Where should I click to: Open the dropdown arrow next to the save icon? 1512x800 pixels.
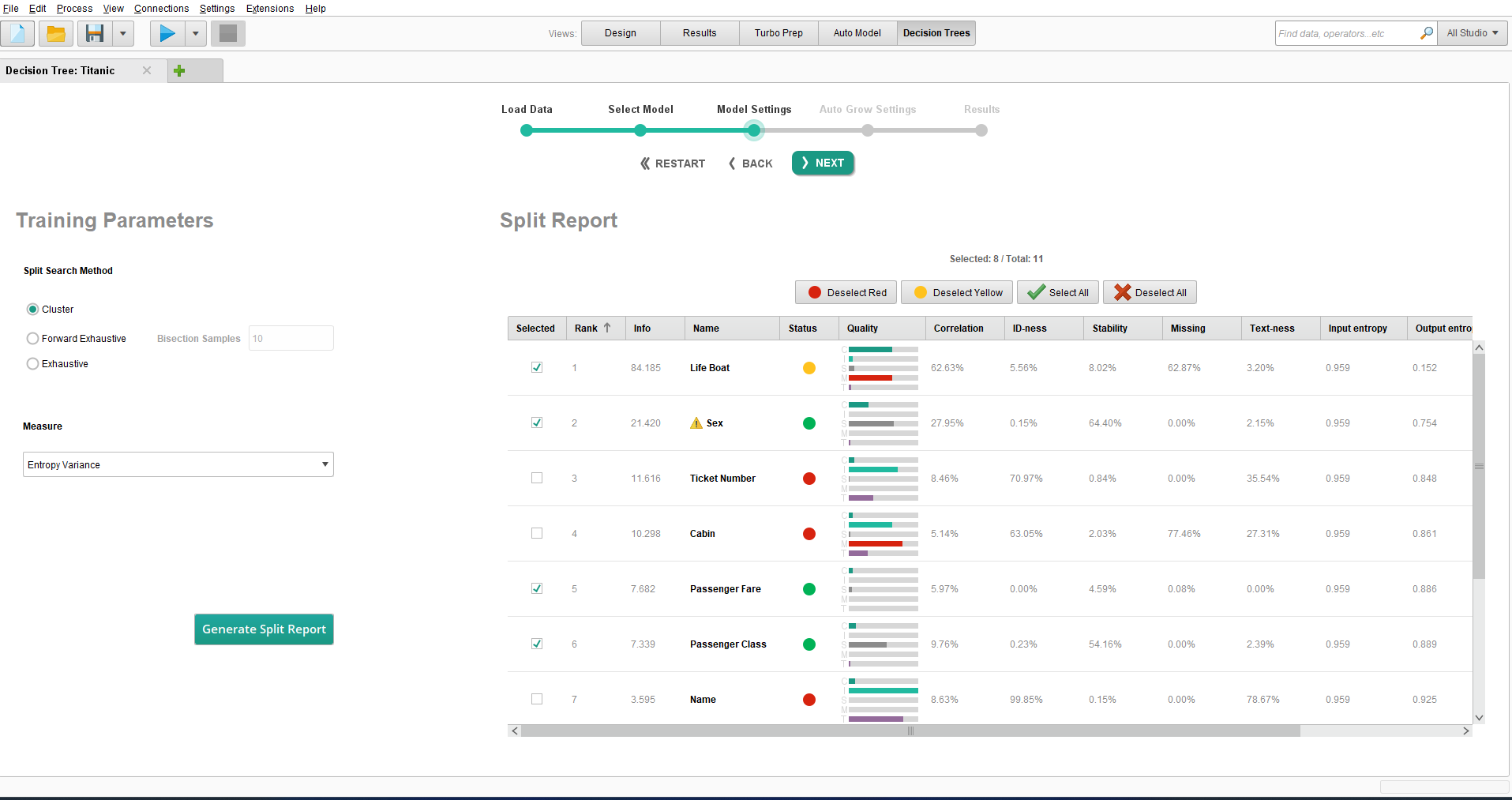122,33
